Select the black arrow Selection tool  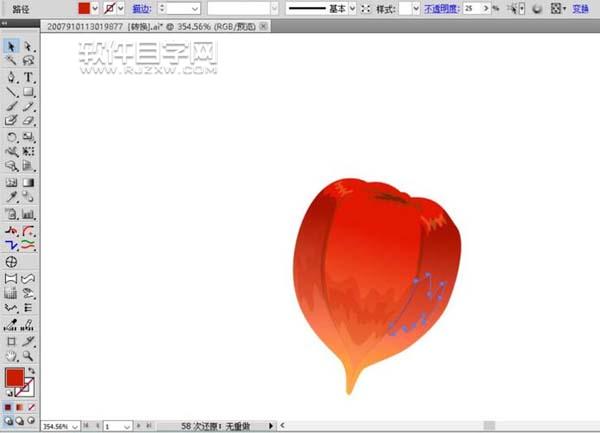coord(11,46)
